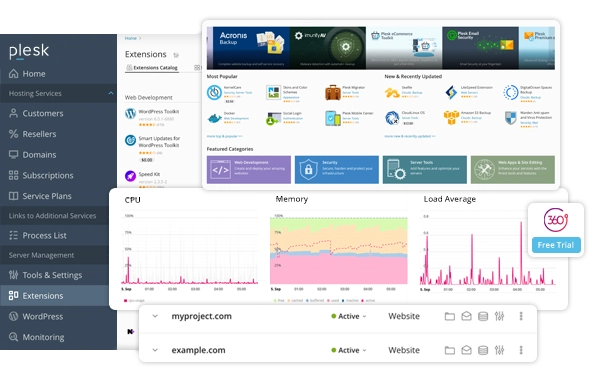Screen dimensions: 591x374
Task: Open Web Apps & Site Editing category
Action: pyautogui.click(x=513, y=170)
